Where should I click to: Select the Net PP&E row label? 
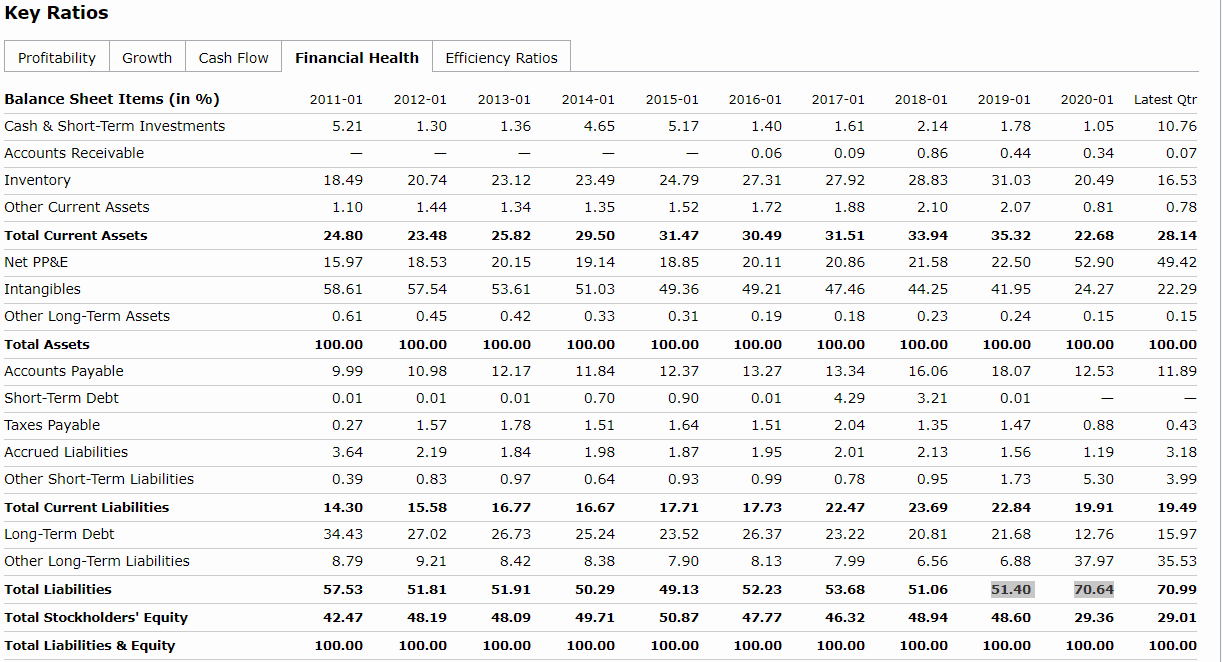pos(36,262)
